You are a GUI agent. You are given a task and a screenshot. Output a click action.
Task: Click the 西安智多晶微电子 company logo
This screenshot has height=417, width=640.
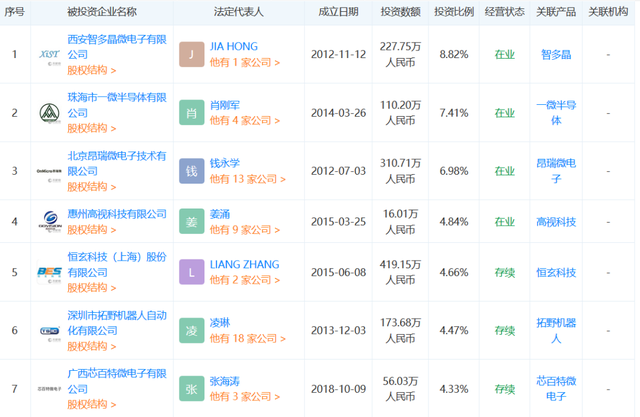(49, 55)
